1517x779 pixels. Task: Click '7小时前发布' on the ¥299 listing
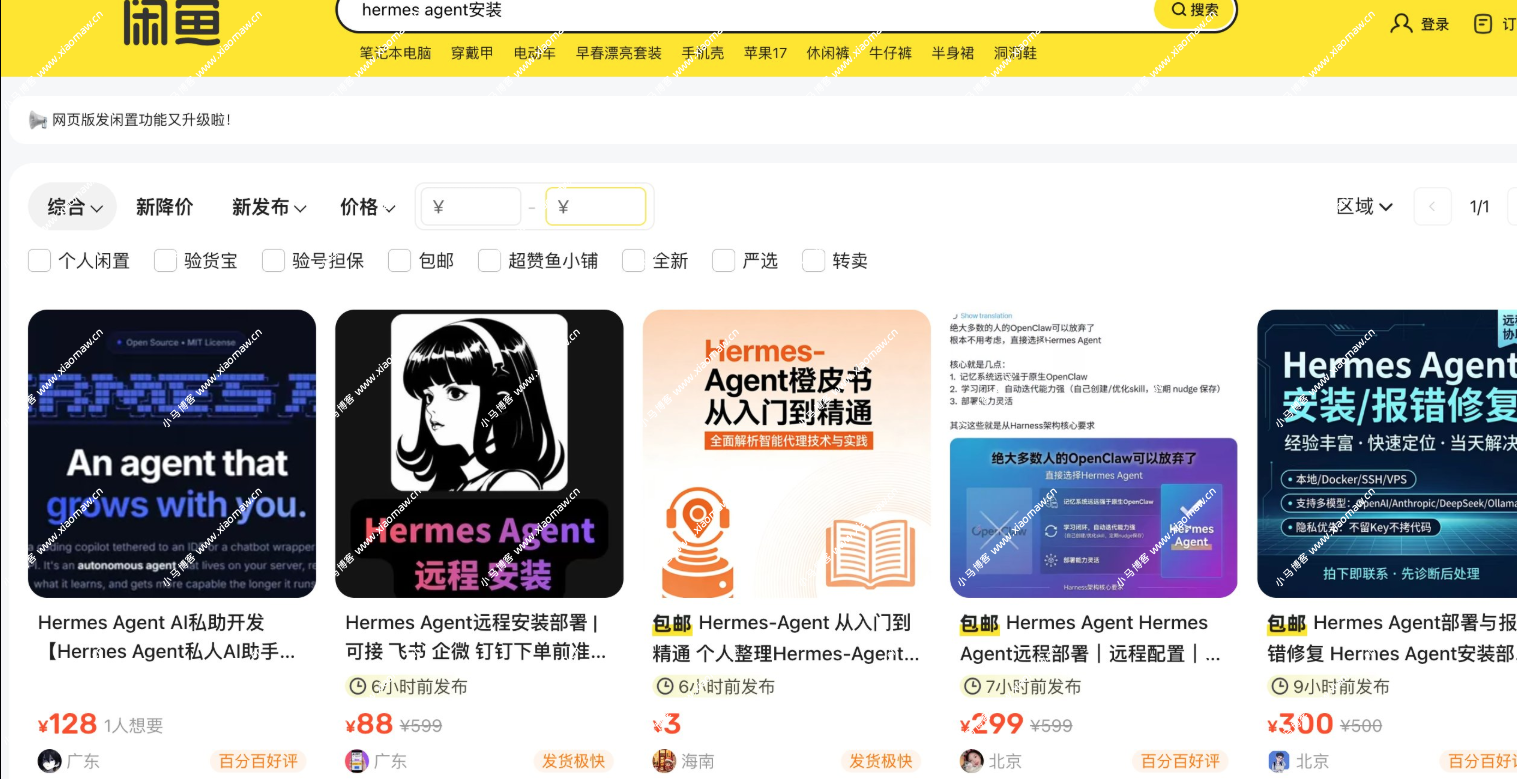(x=1021, y=687)
